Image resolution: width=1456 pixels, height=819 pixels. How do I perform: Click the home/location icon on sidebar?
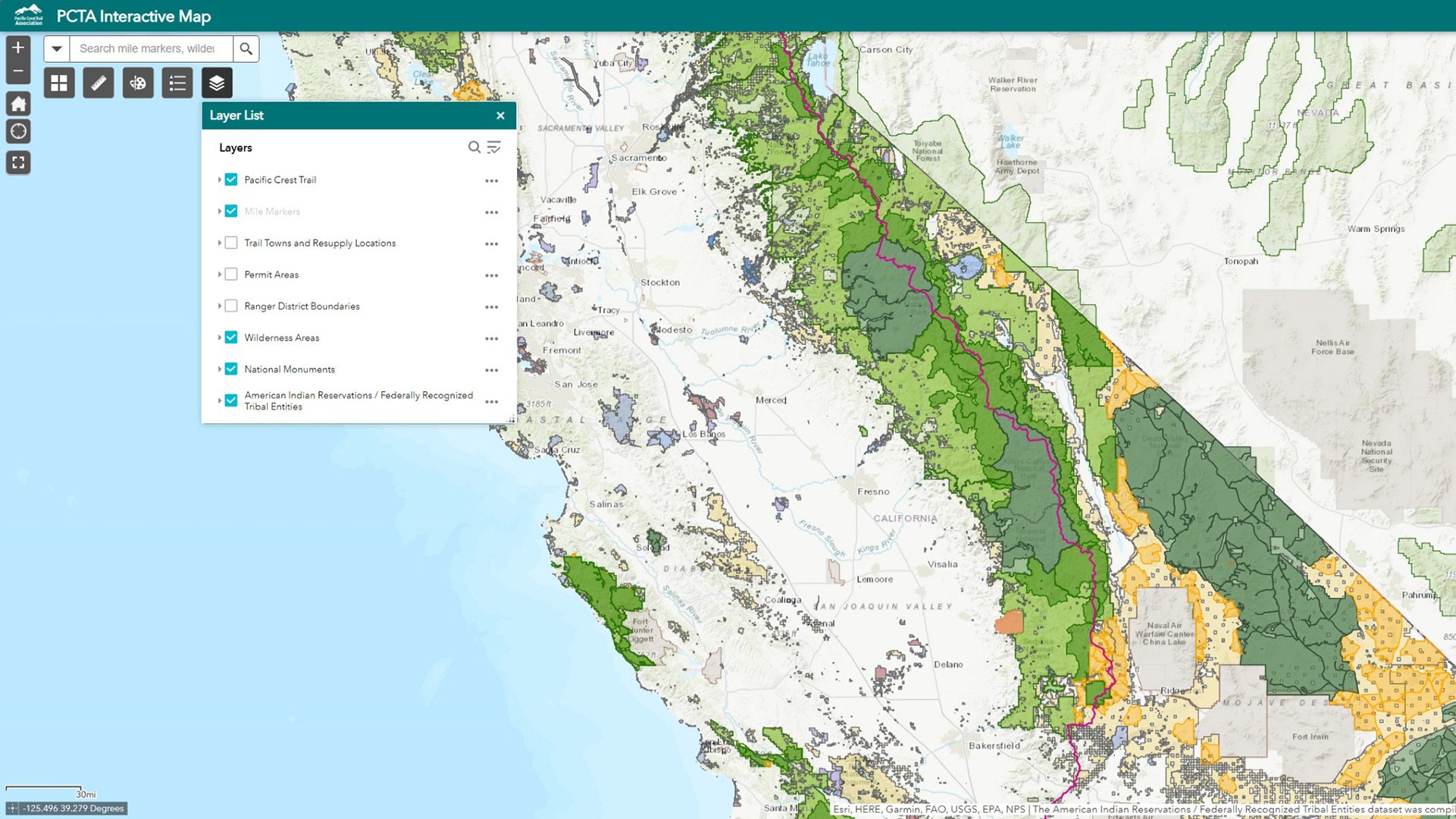click(20, 102)
